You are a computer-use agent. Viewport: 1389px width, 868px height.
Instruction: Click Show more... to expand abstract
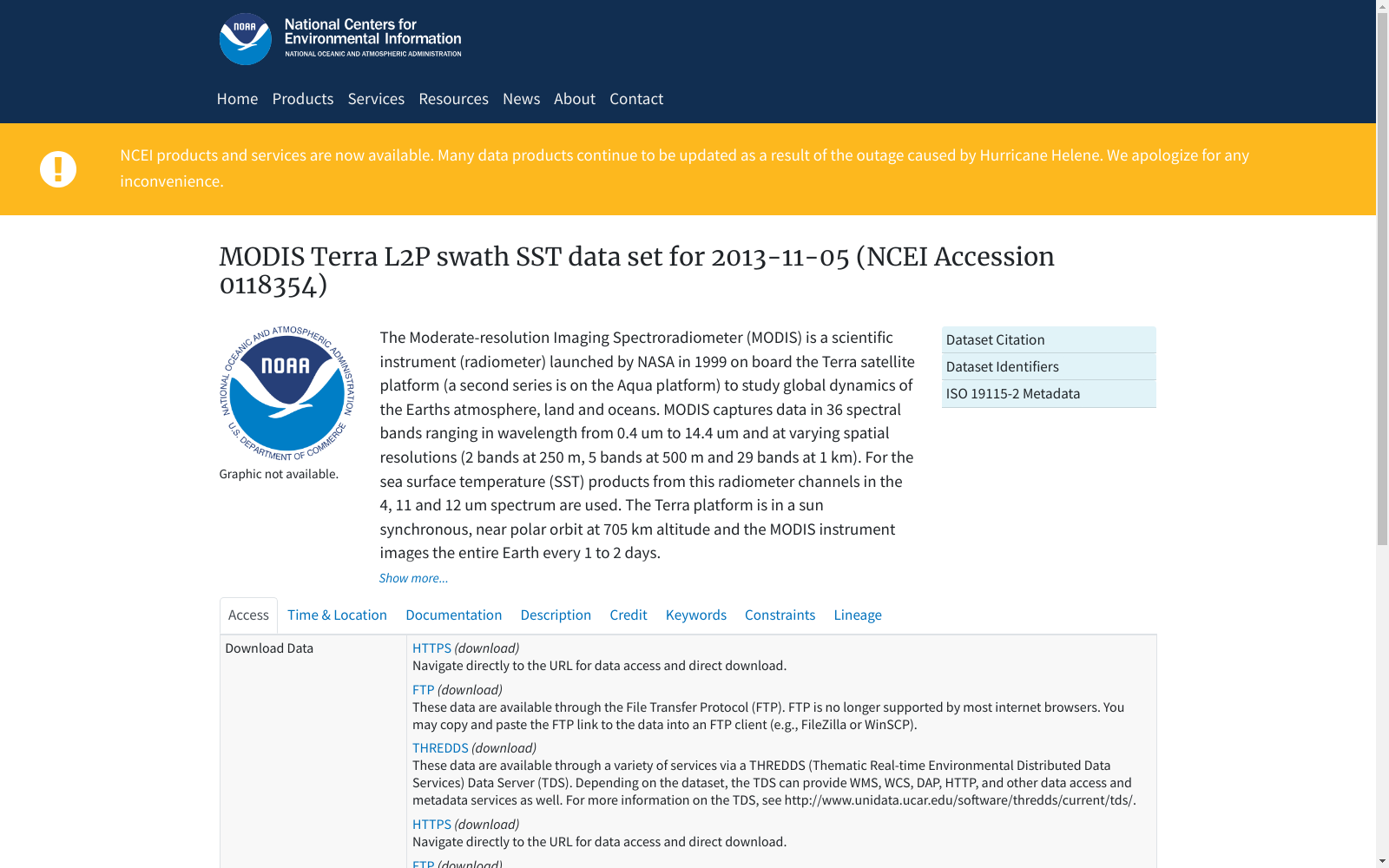click(x=413, y=578)
